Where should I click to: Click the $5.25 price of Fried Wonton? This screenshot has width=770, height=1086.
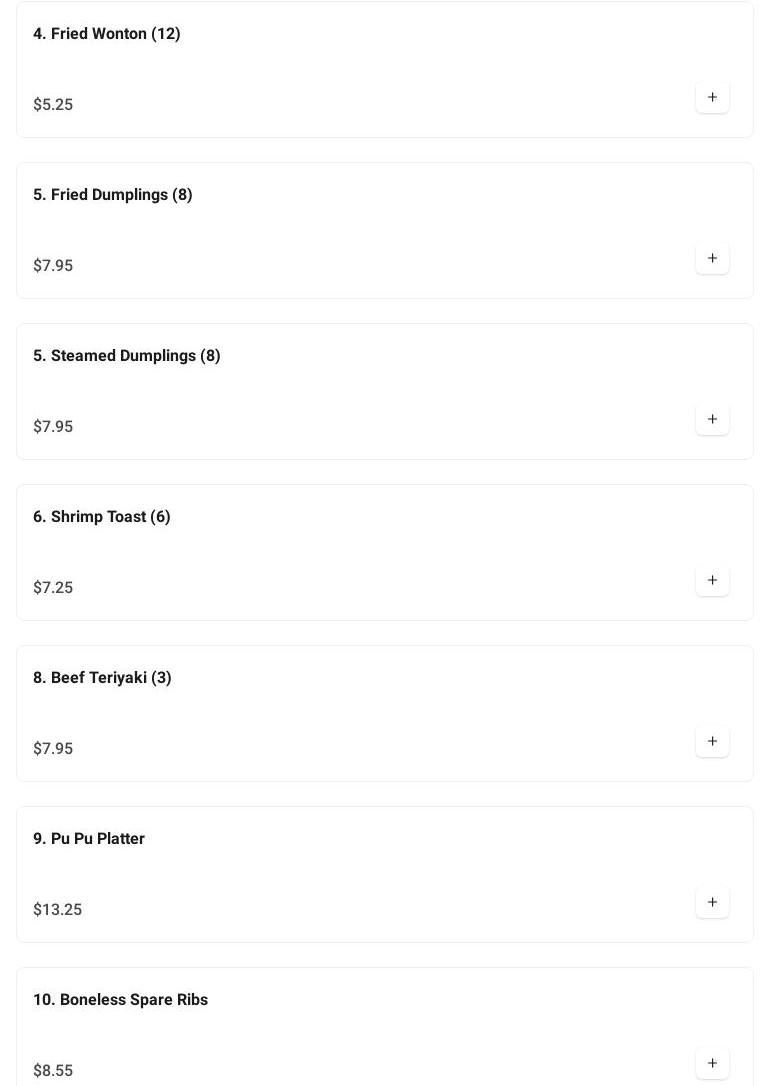pyautogui.click(x=53, y=105)
